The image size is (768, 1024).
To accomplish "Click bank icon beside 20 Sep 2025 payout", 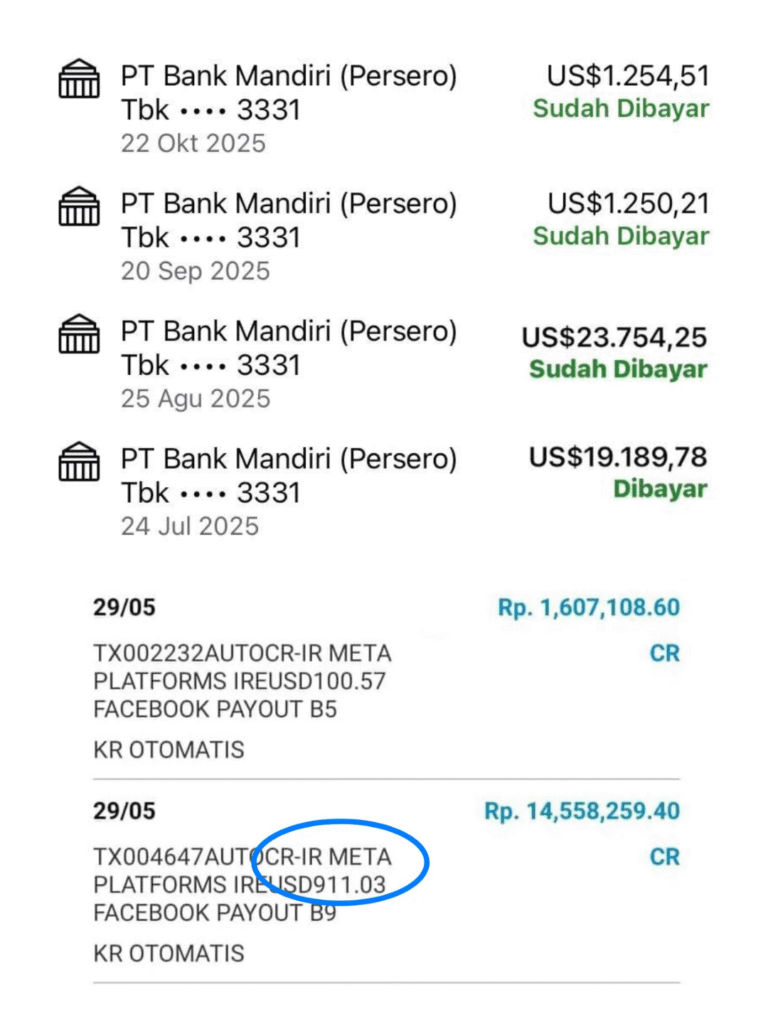I will 79,206.
